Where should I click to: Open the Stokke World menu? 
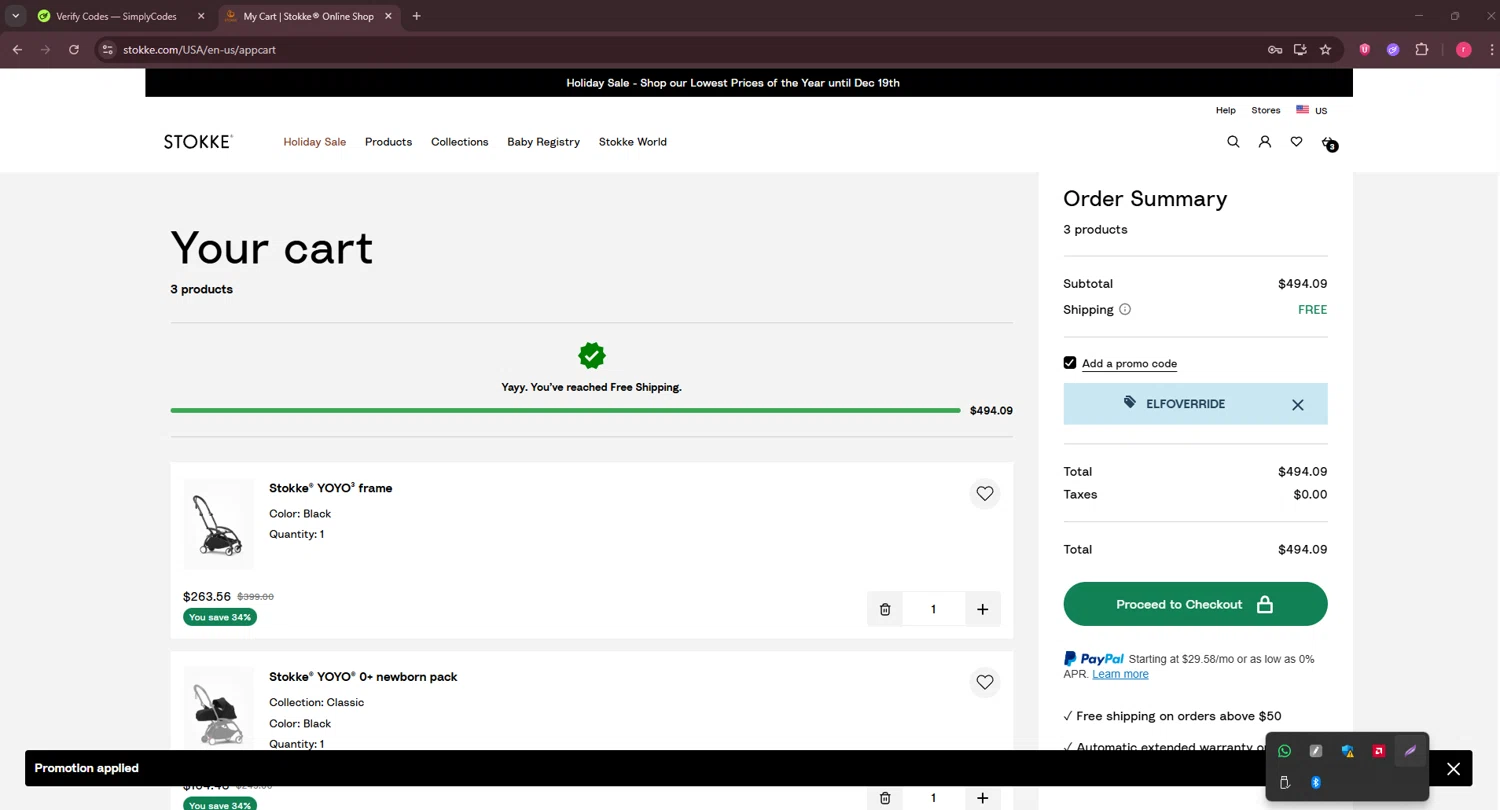[x=632, y=142]
